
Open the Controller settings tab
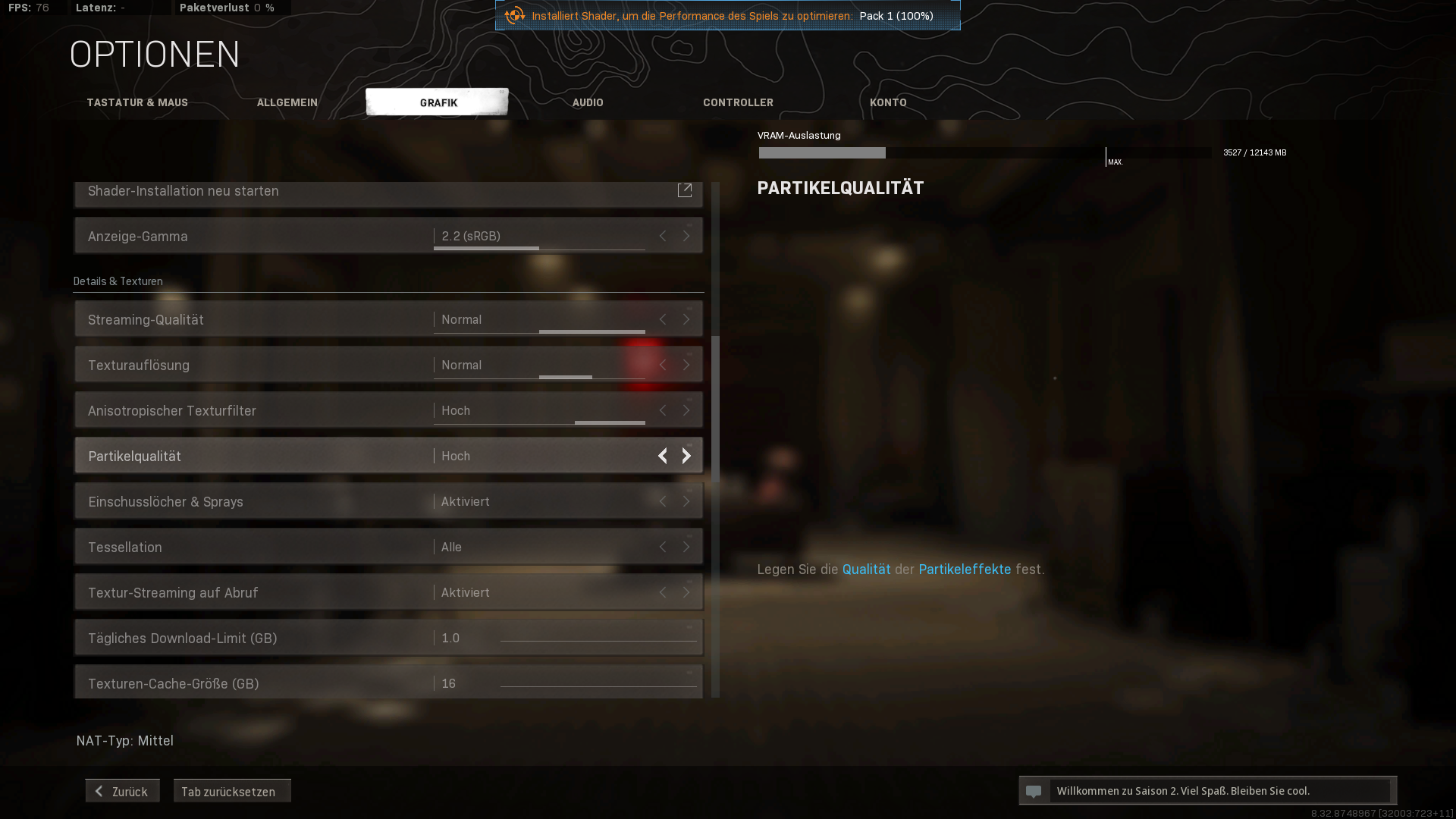click(x=738, y=102)
